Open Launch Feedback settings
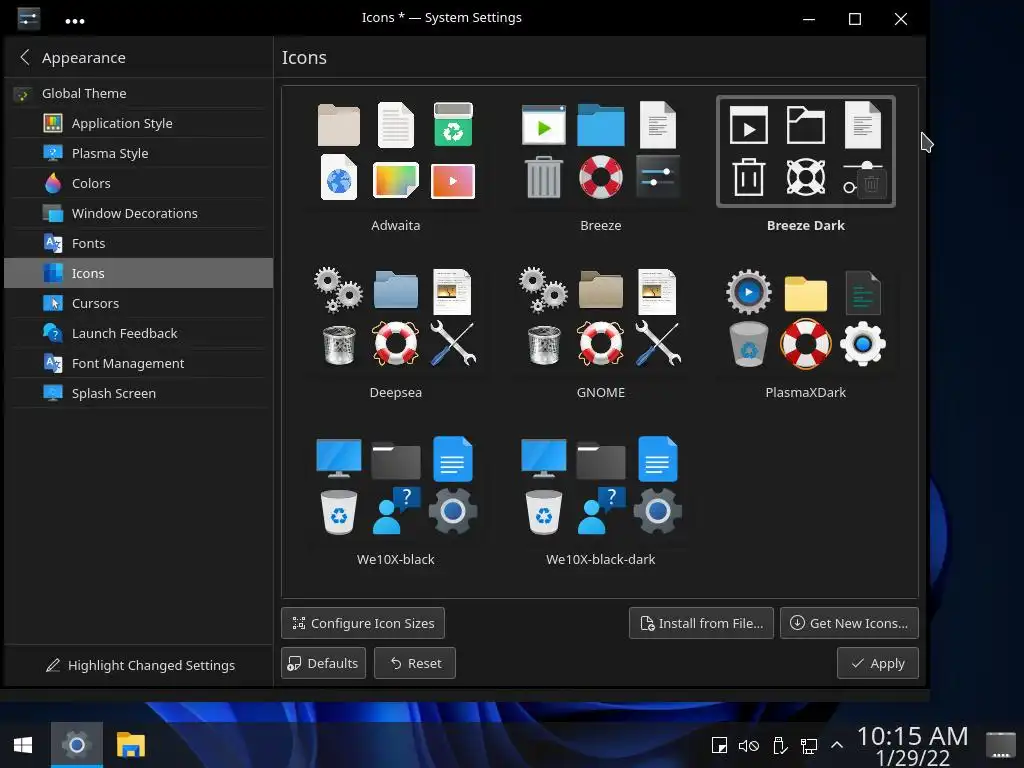The height and width of the screenshot is (768, 1024). pyautogui.click(x=138, y=334)
